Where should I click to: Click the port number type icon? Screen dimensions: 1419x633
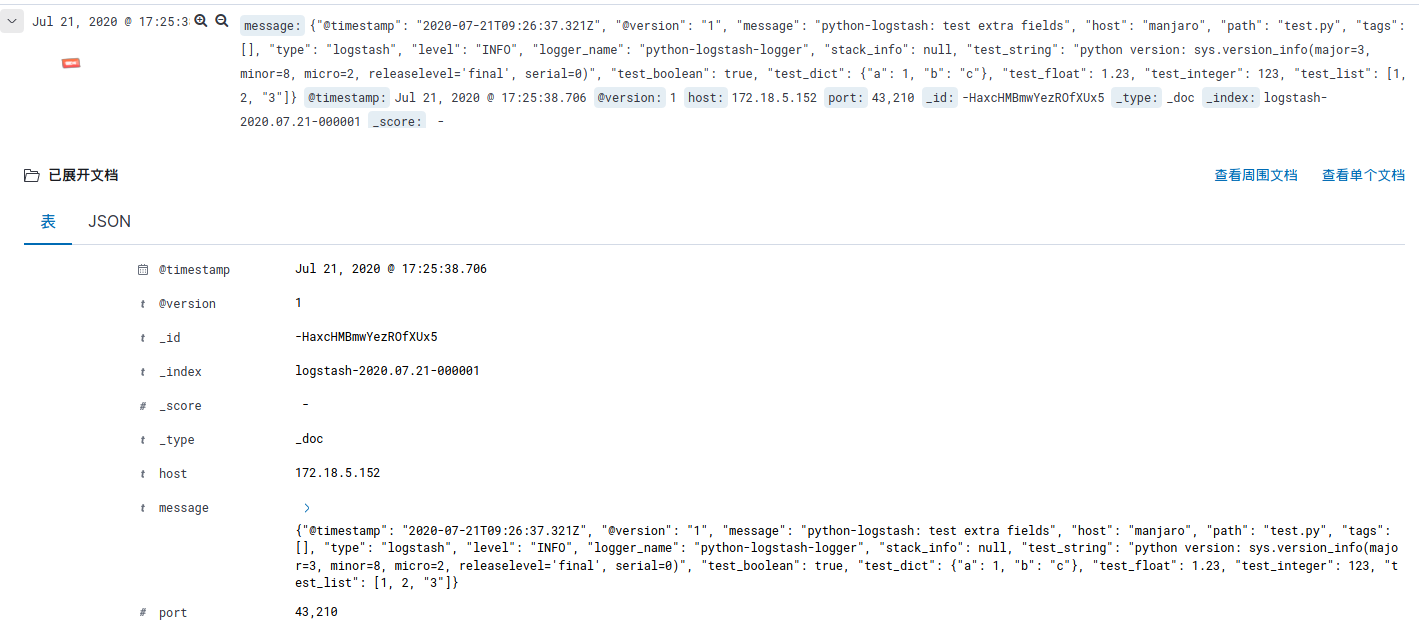click(143, 613)
